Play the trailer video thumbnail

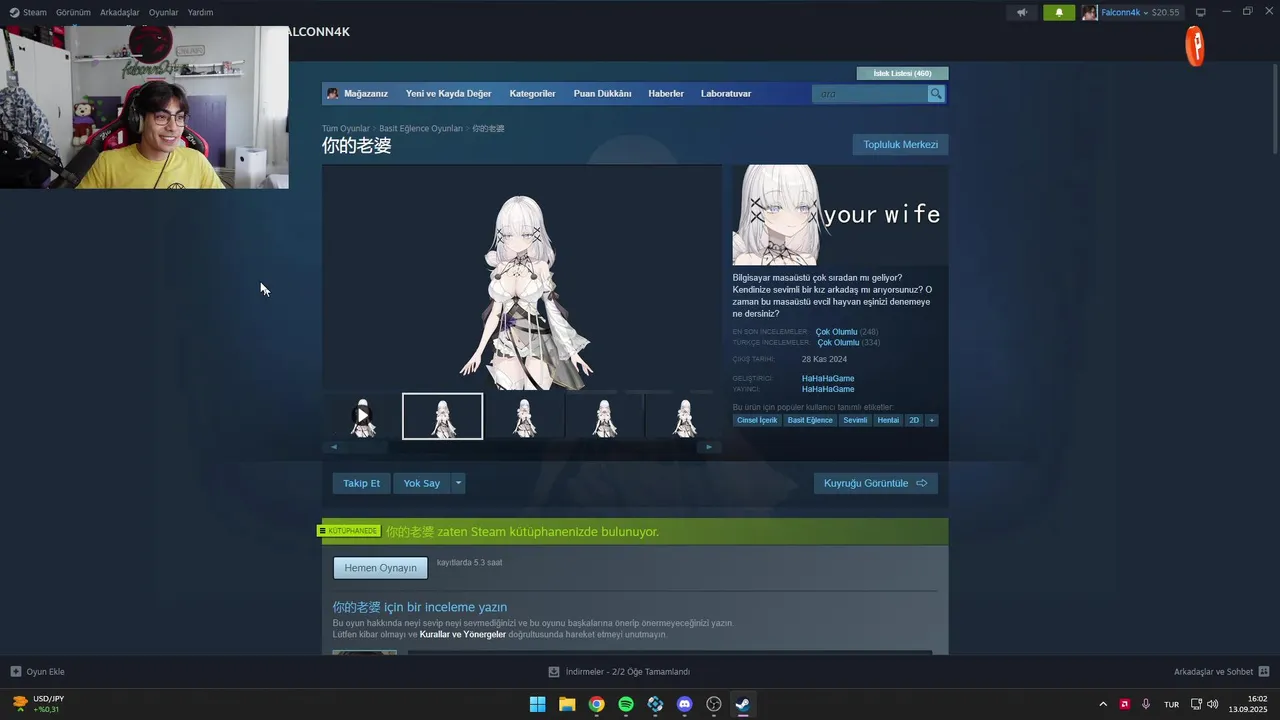point(362,415)
